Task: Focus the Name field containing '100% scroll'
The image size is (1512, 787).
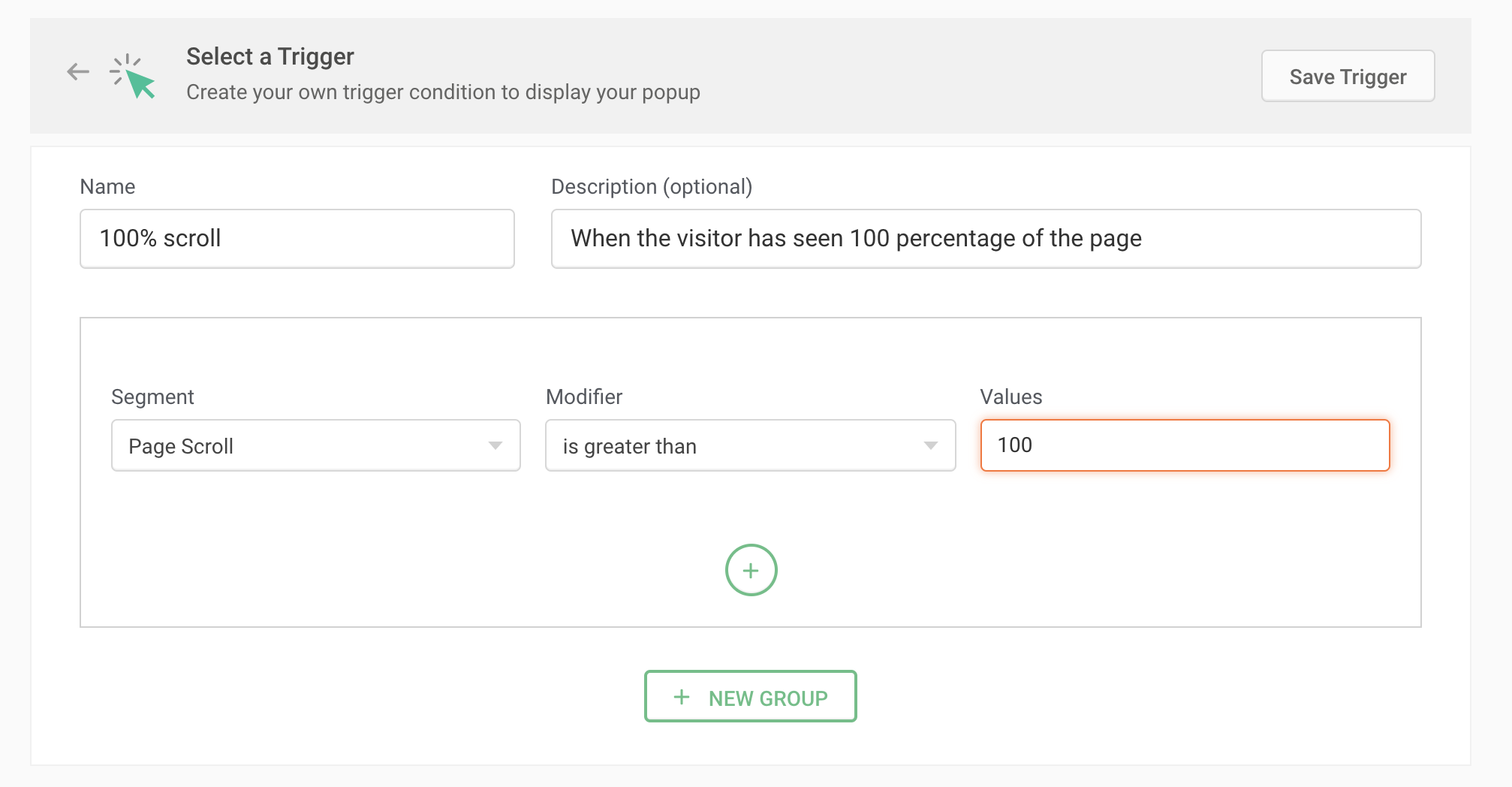Action: pyautogui.click(x=297, y=239)
